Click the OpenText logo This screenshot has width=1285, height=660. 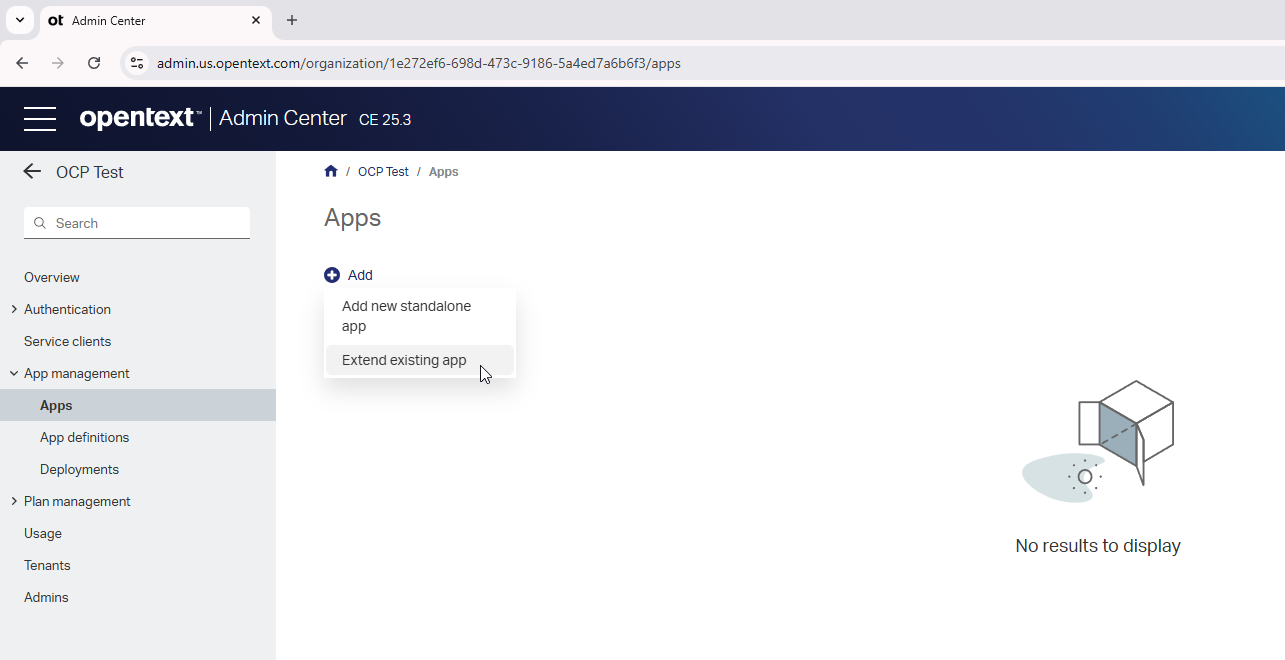(140, 118)
